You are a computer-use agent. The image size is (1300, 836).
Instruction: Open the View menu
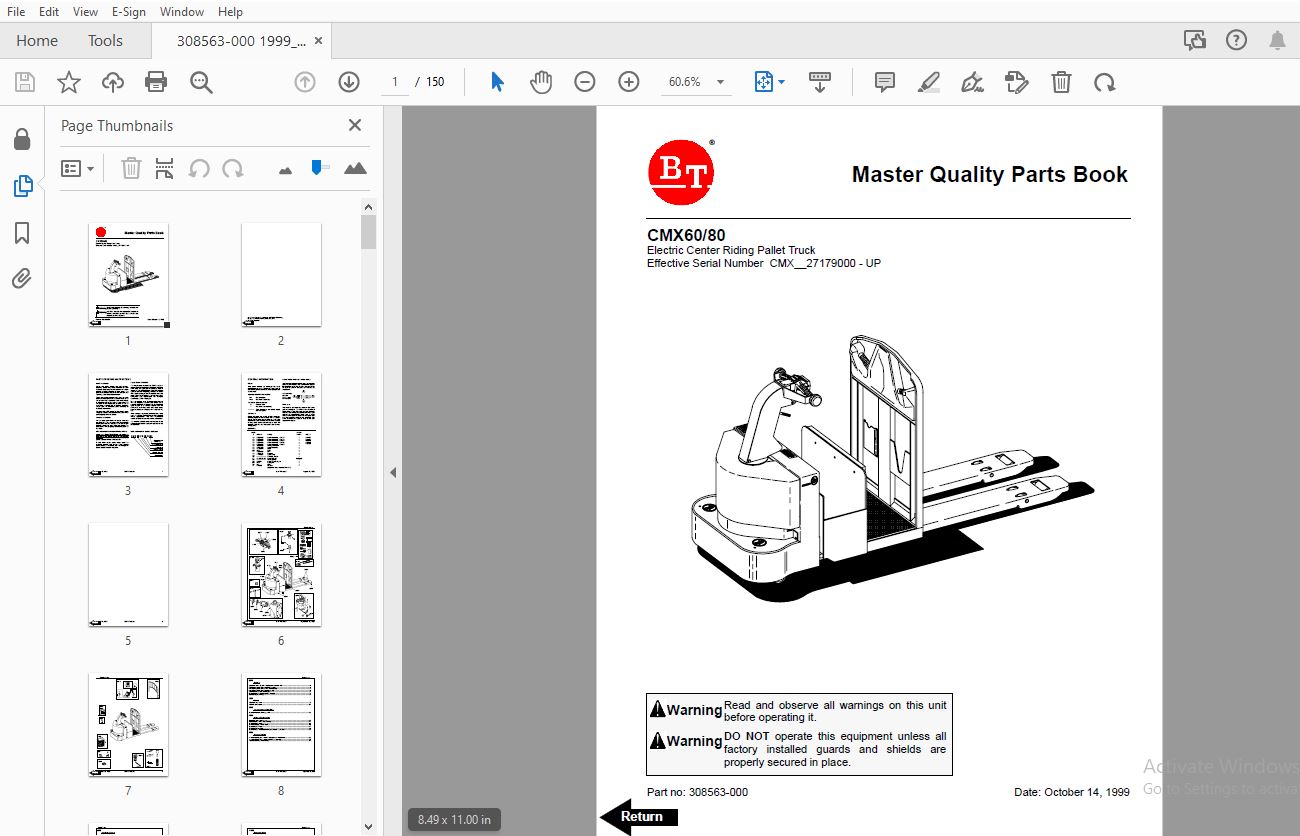click(x=86, y=11)
